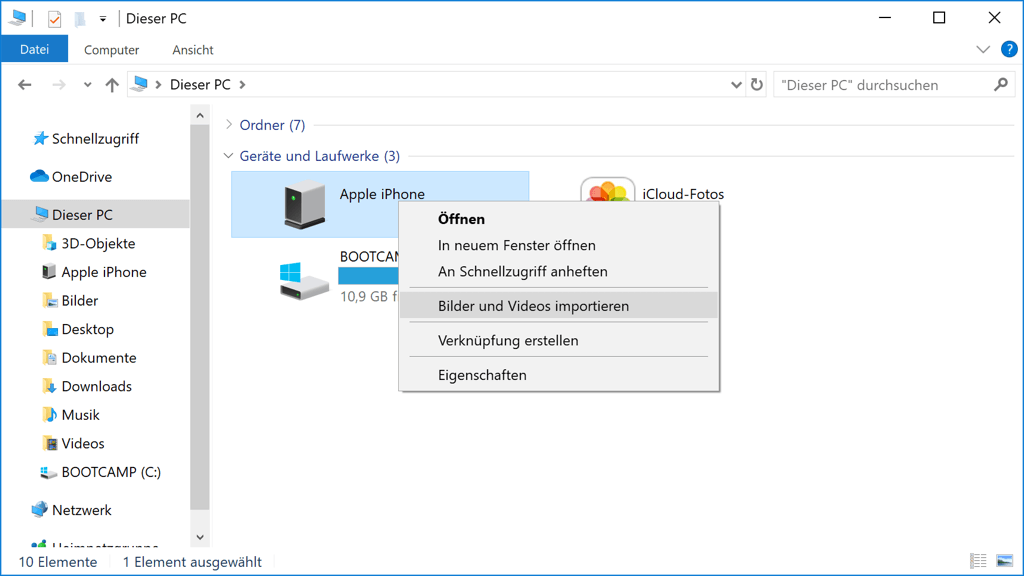Open the Datei tab
Screen dimensions: 1024x576
(x=35, y=49)
